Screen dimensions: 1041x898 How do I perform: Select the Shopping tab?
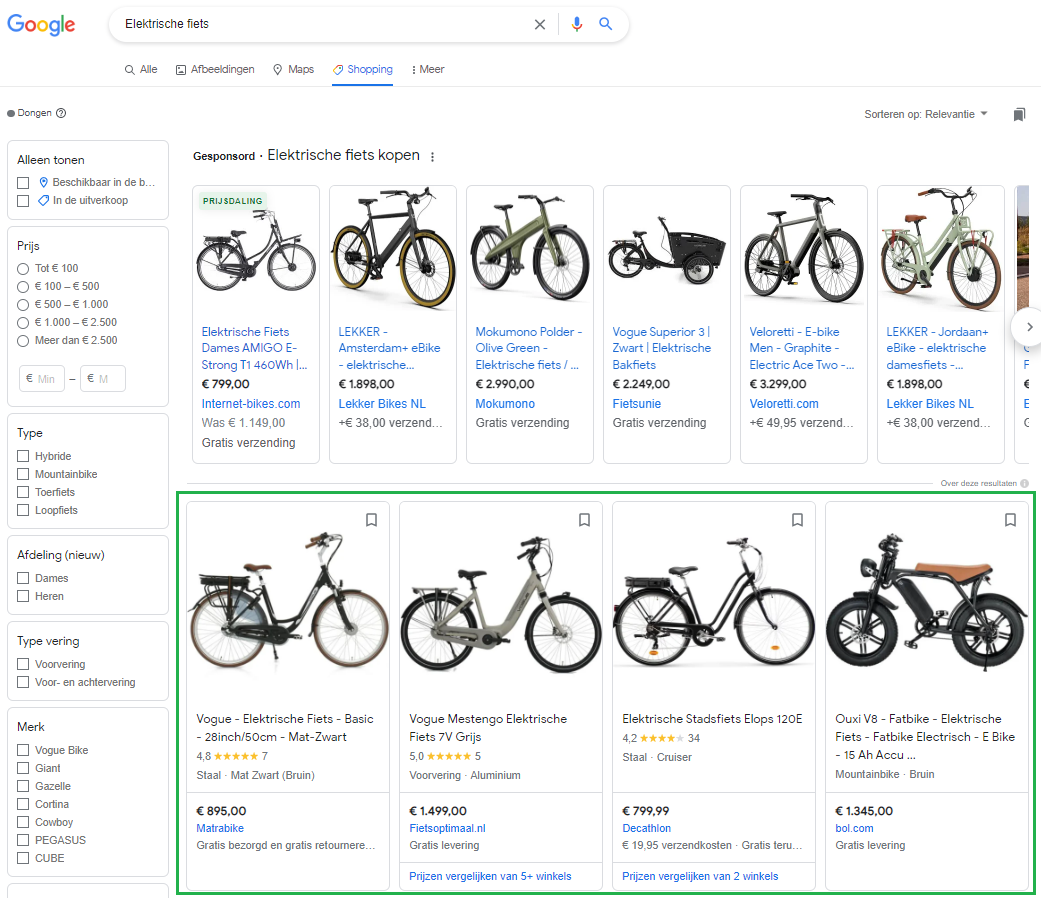tap(362, 69)
